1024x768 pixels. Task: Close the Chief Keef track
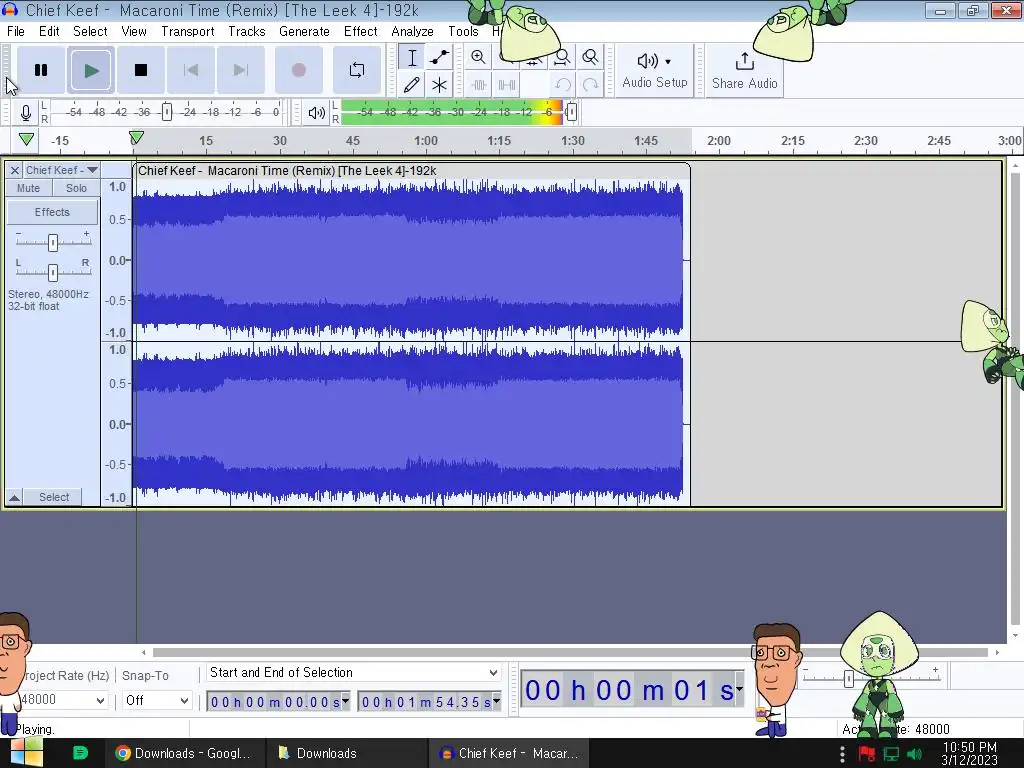point(14,170)
